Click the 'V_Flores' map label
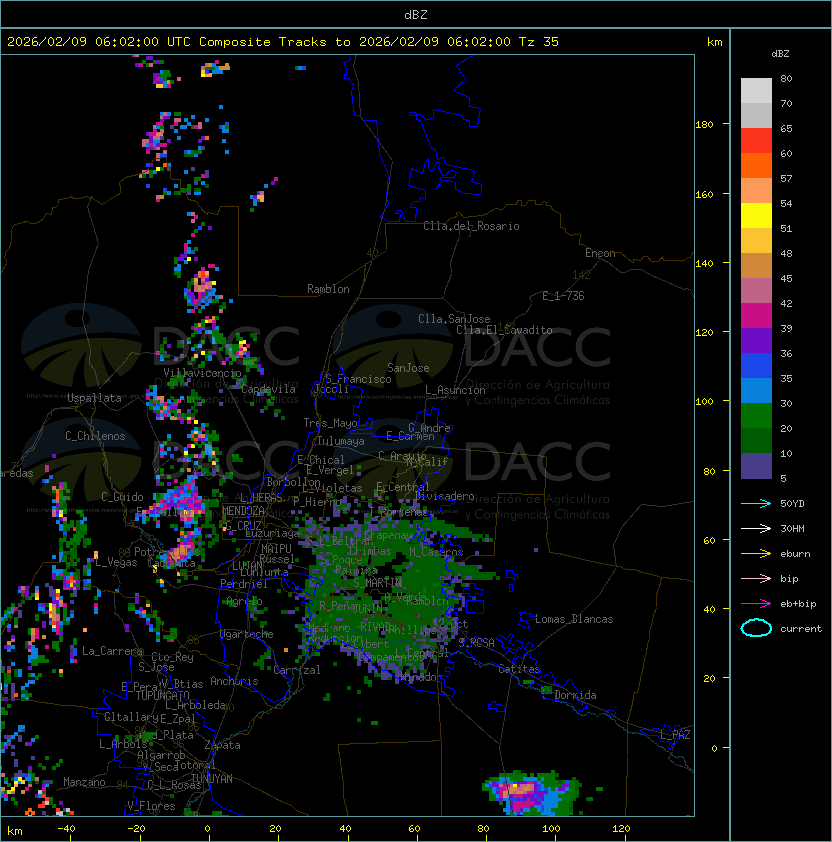Viewport: 832px width, 842px height. click(151, 806)
